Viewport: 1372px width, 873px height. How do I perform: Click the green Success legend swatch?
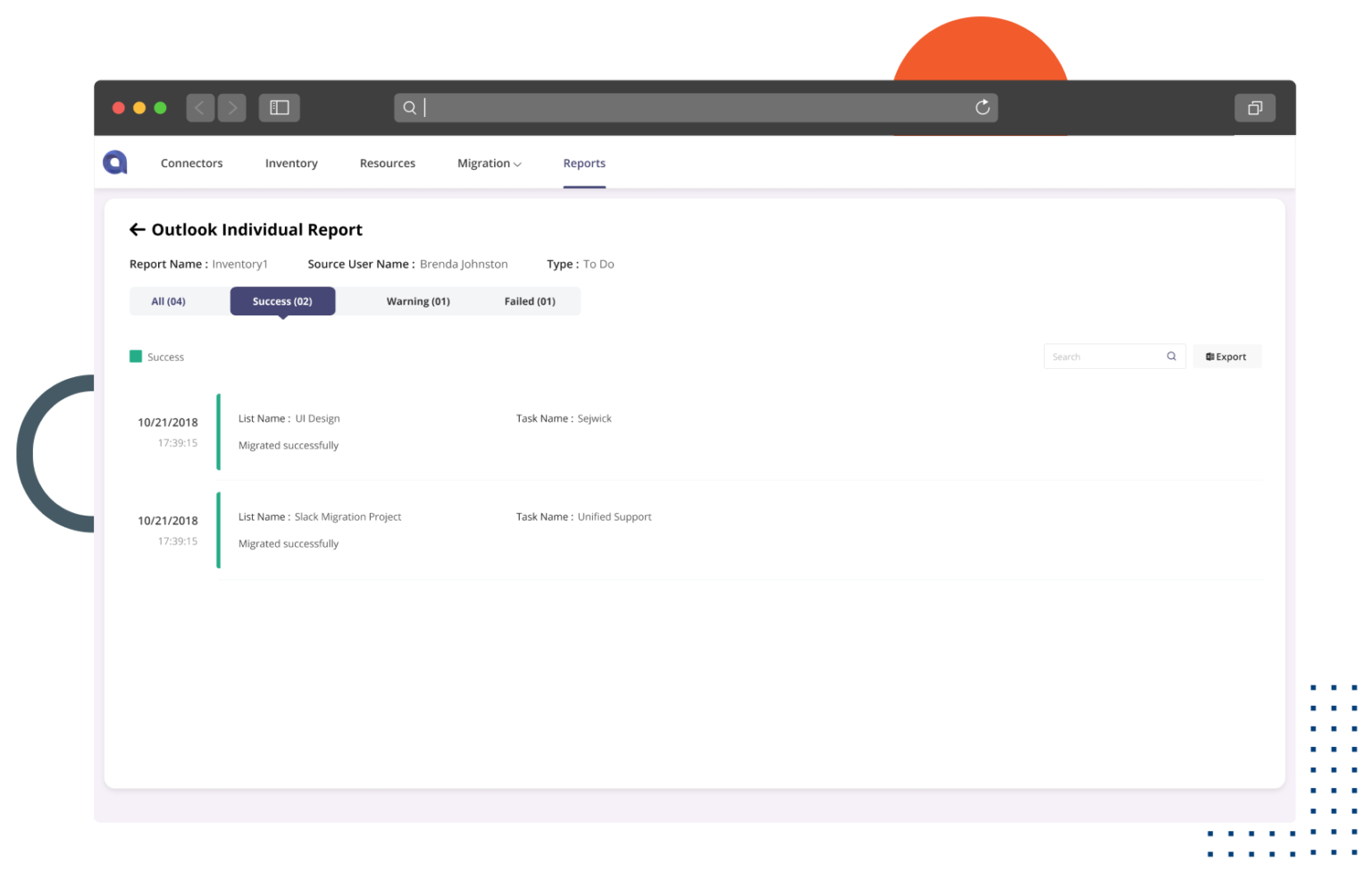coord(135,356)
